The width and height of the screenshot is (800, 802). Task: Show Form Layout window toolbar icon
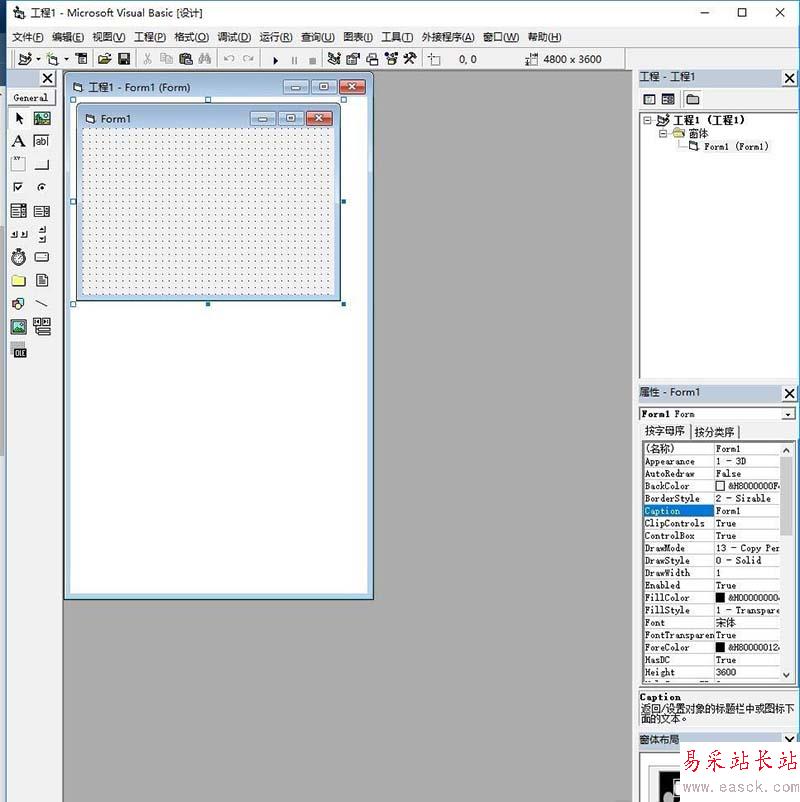pos(372,59)
